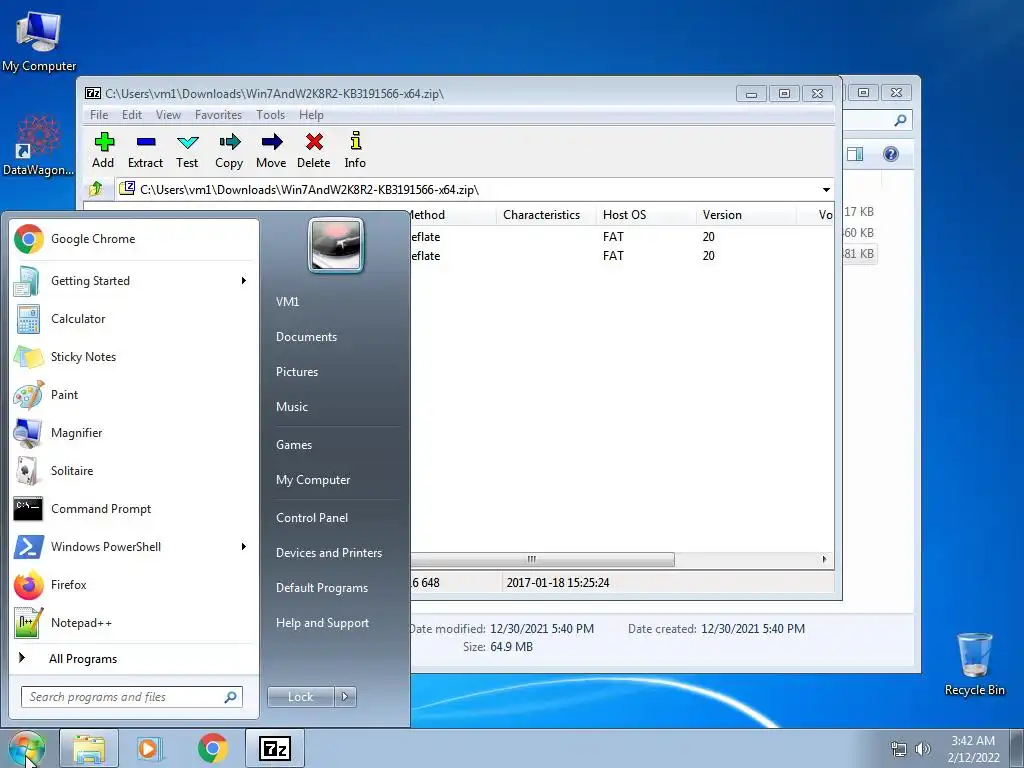Open the Tools menu in 7-Zip

tap(270, 115)
